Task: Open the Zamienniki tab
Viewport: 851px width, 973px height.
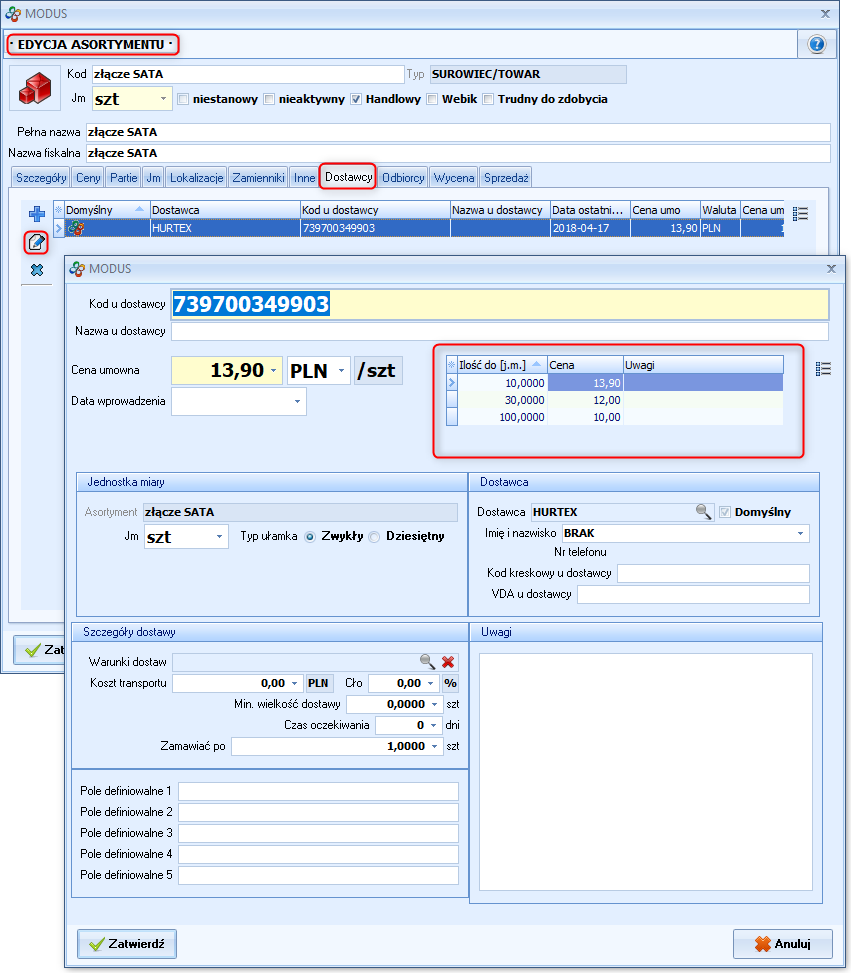Action: [x=259, y=178]
